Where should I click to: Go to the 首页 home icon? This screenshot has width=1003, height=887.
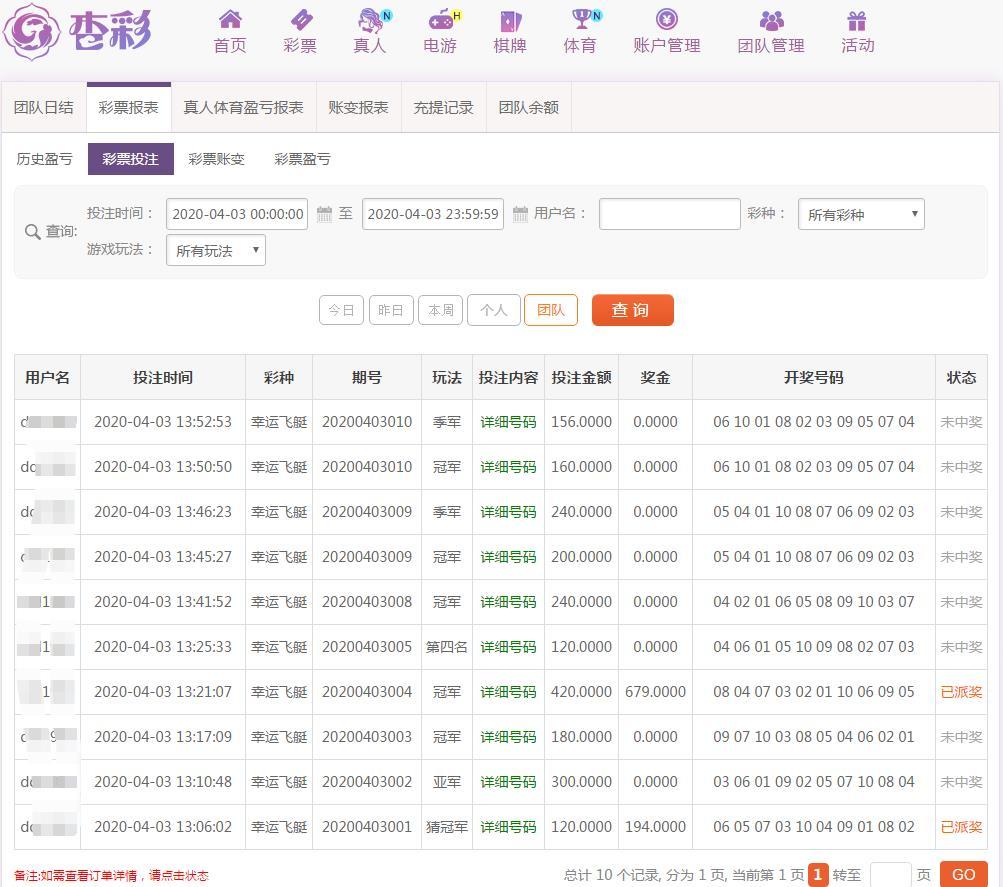(x=230, y=20)
